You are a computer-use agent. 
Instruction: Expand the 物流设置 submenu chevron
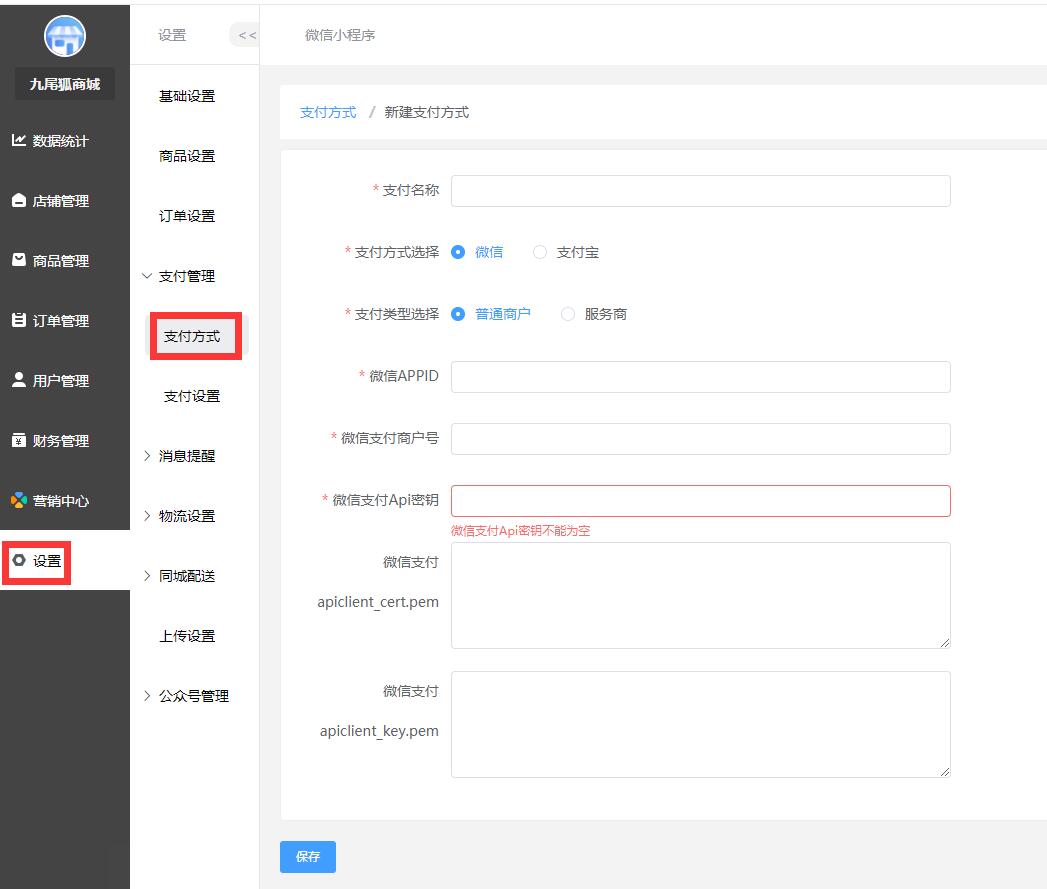[147, 516]
